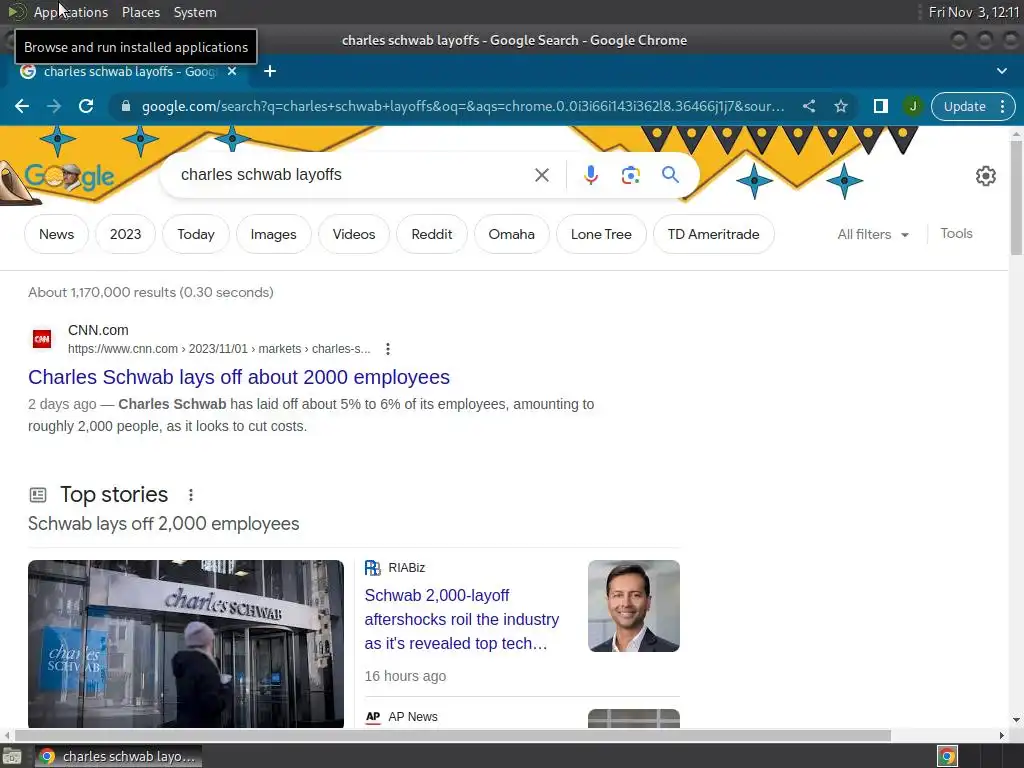Open the Charles Schwab building story image

[185, 643]
